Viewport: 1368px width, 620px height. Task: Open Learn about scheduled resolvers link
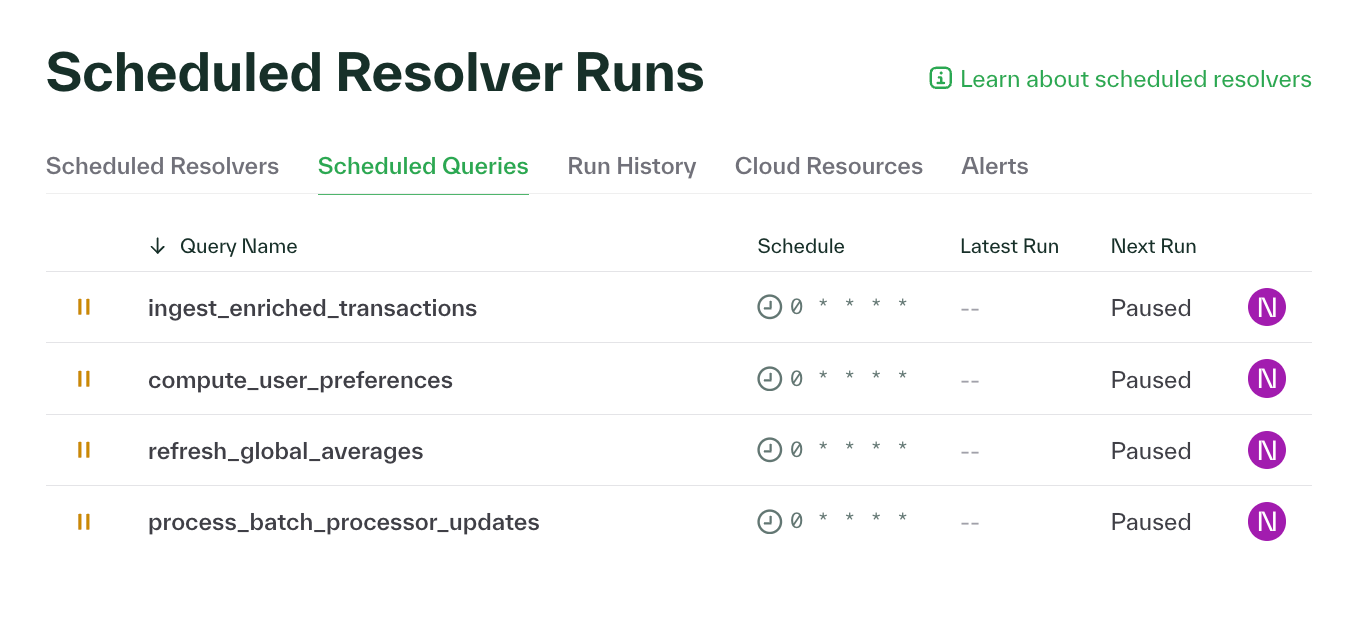(x=1135, y=78)
